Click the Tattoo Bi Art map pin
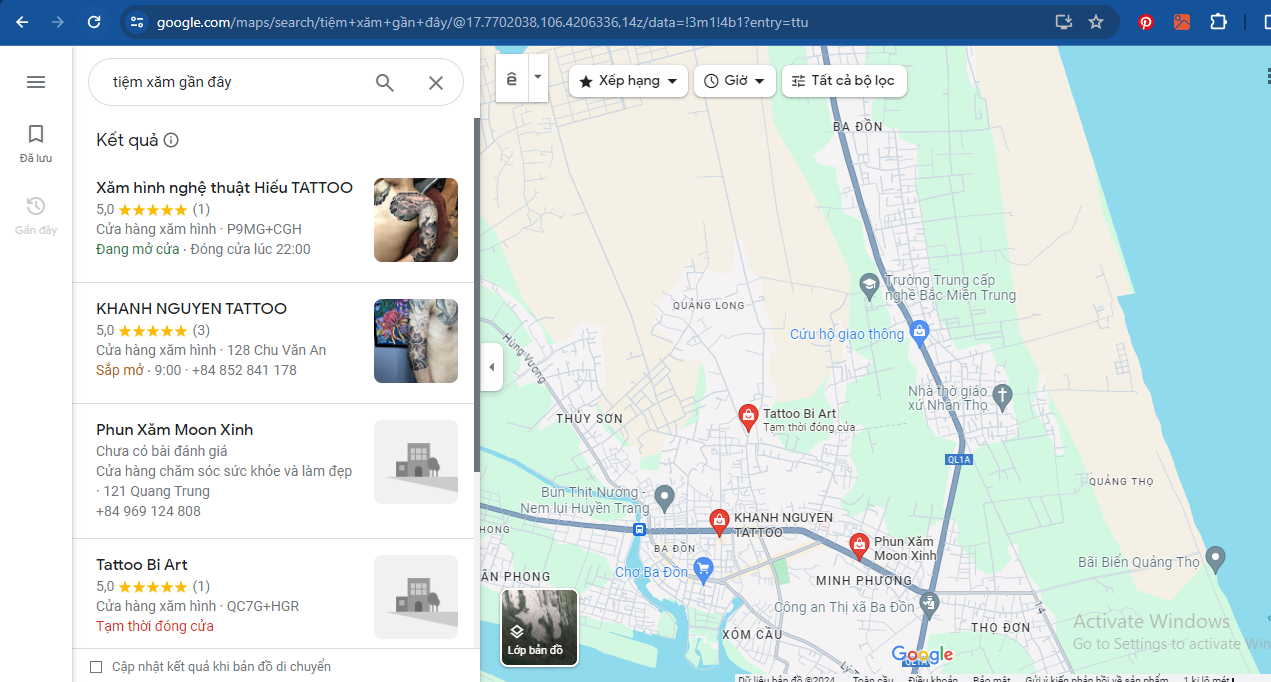 coord(747,417)
